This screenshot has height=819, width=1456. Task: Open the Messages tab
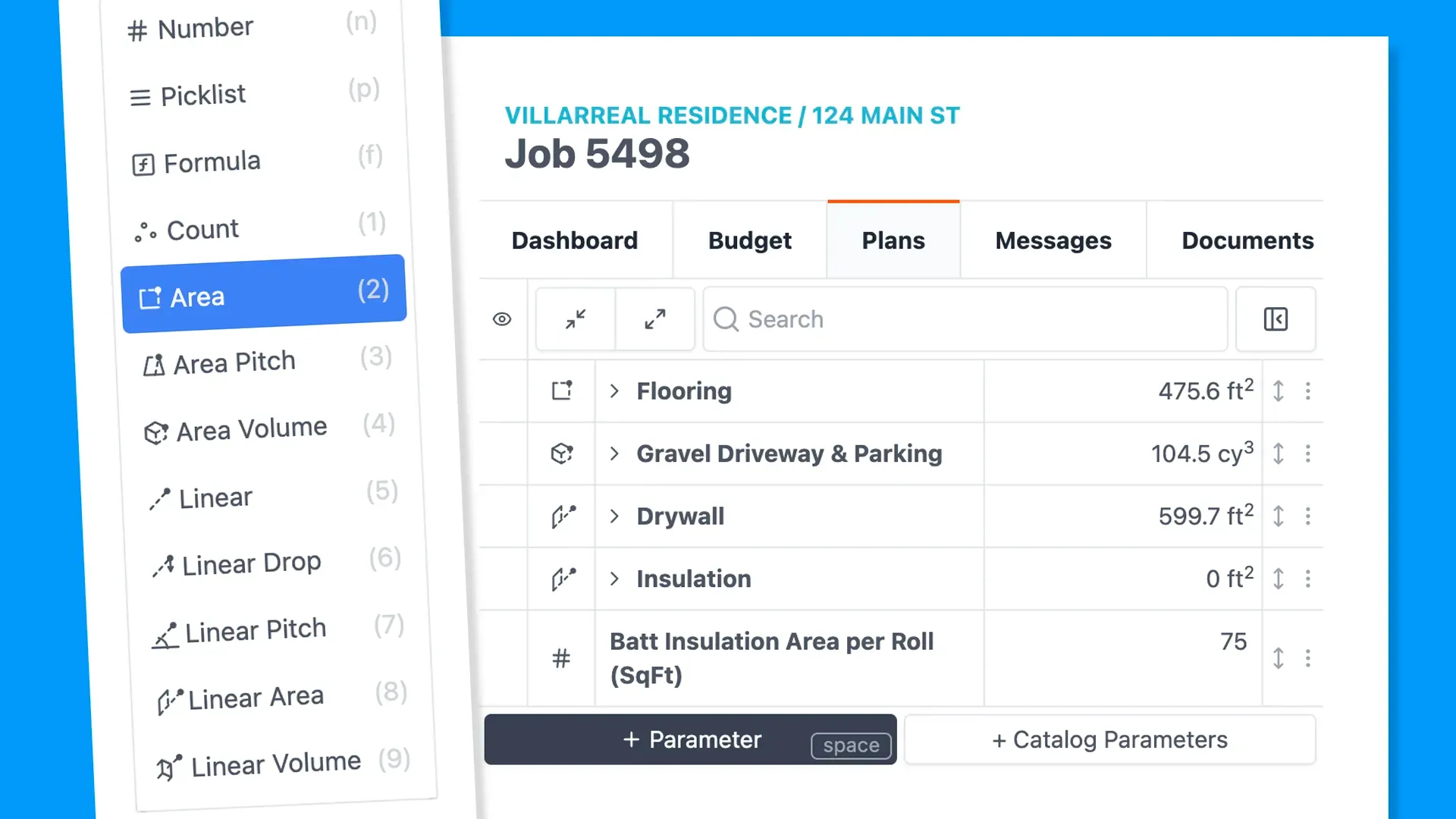[1053, 240]
